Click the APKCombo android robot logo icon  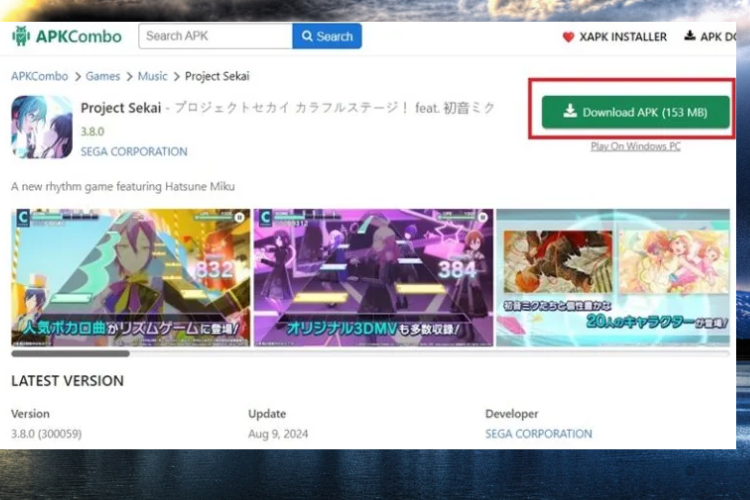[21, 36]
